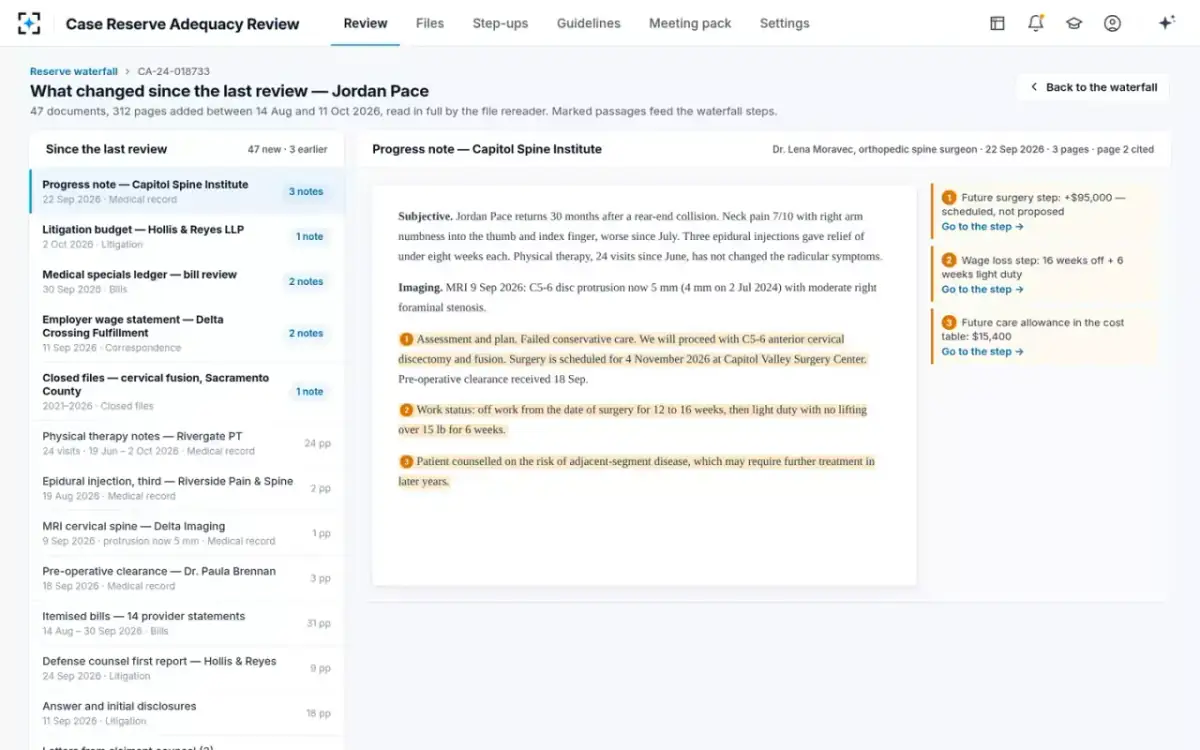Click the 2 notes badge on Medical specials ledger
The width and height of the screenshot is (1200, 750).
pyautogui.click(x=306, y=281)
